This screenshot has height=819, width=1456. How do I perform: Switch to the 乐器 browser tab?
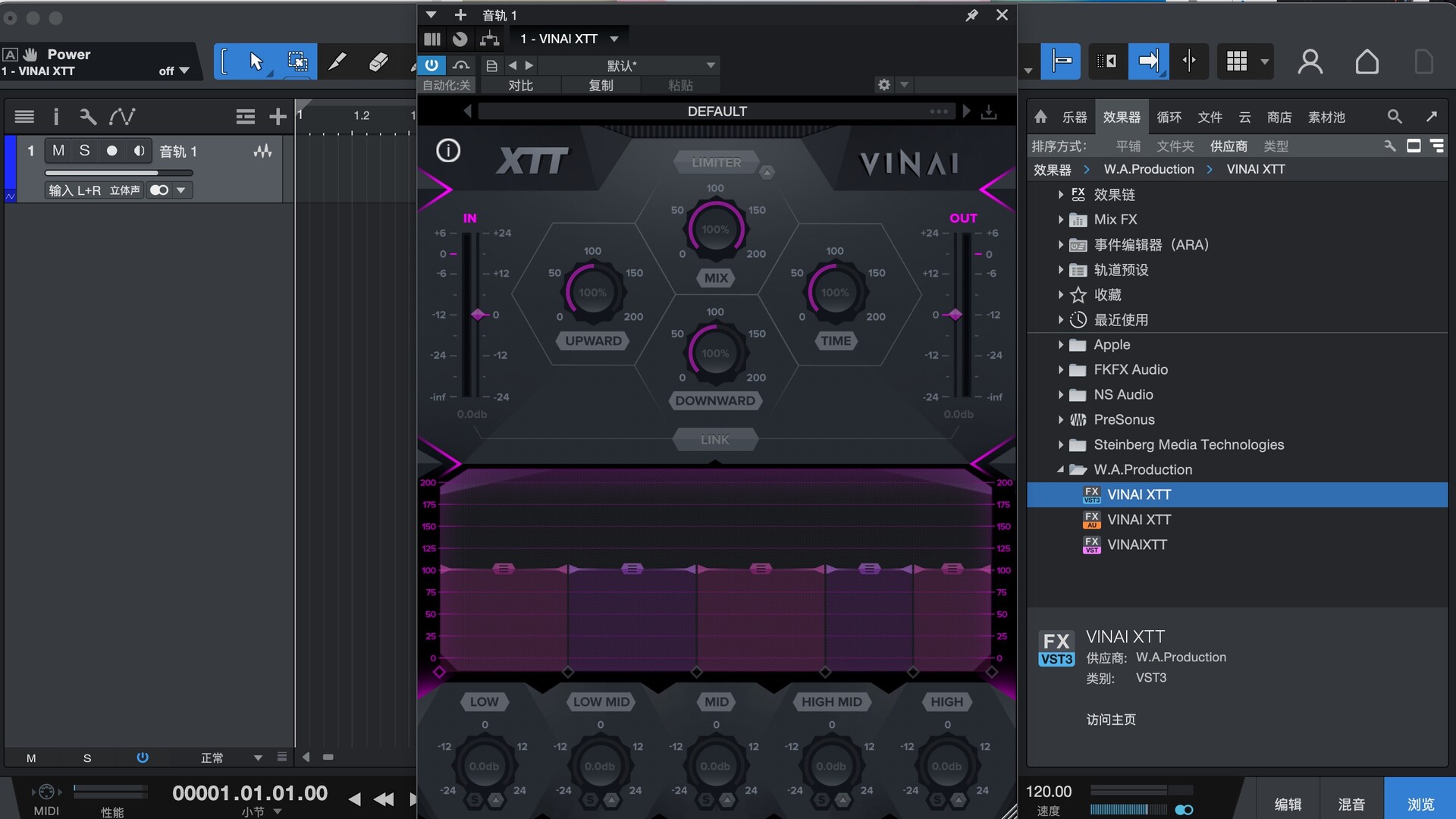1074,117
